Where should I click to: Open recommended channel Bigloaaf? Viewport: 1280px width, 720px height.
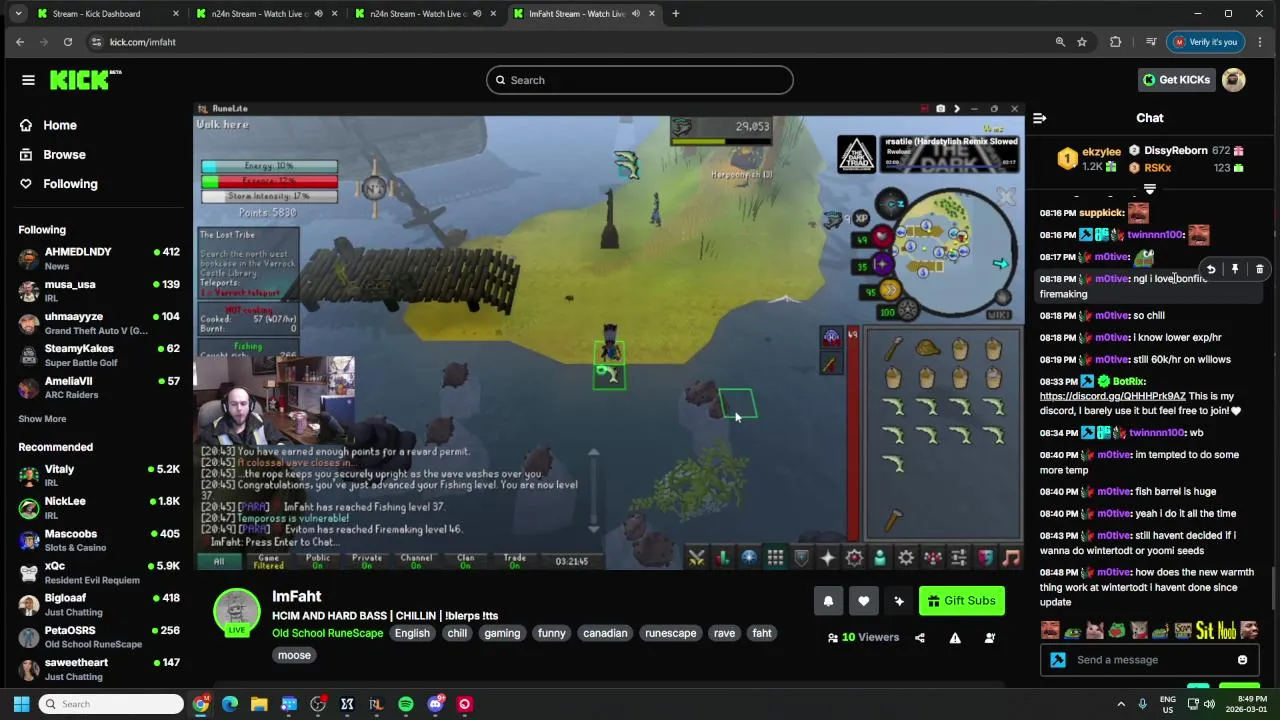(98, 605)
